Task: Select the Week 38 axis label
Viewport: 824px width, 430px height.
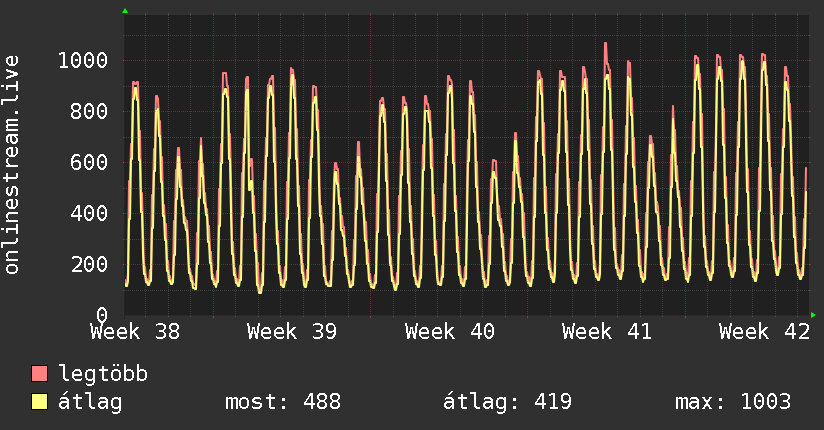Action: click(135, 332)
